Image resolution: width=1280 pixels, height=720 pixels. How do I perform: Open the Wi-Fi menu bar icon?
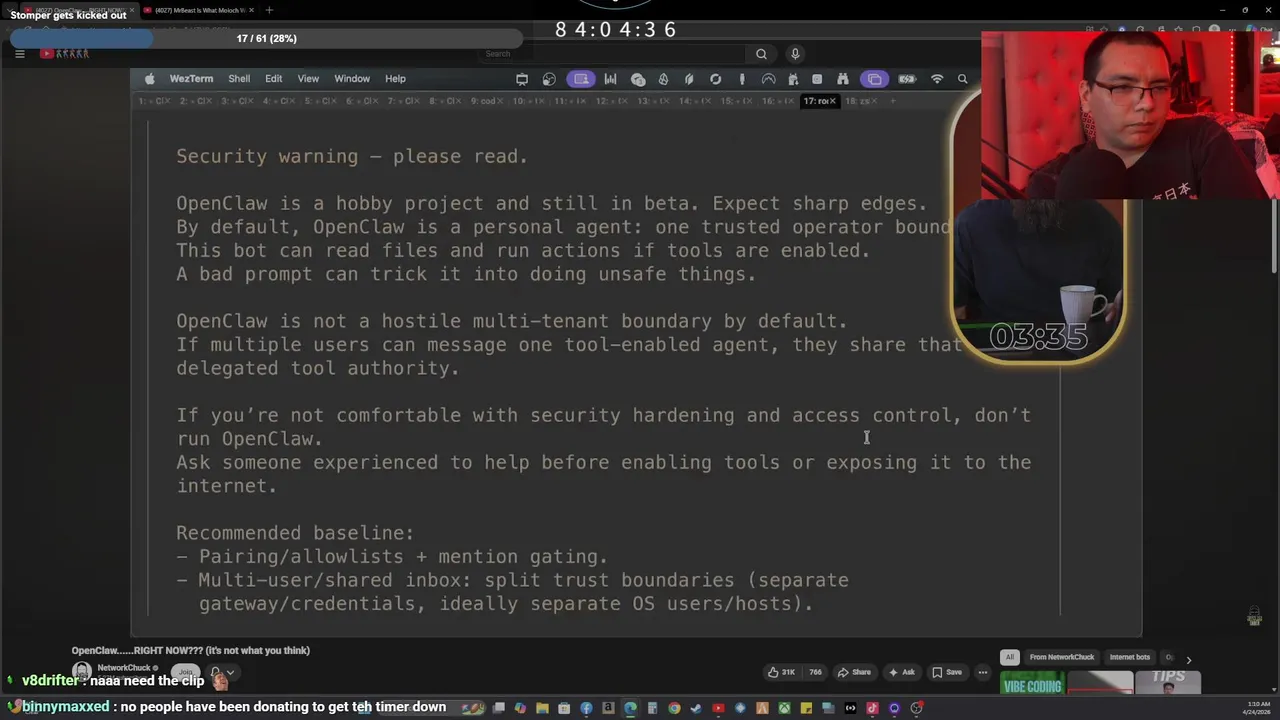point(937,79)
